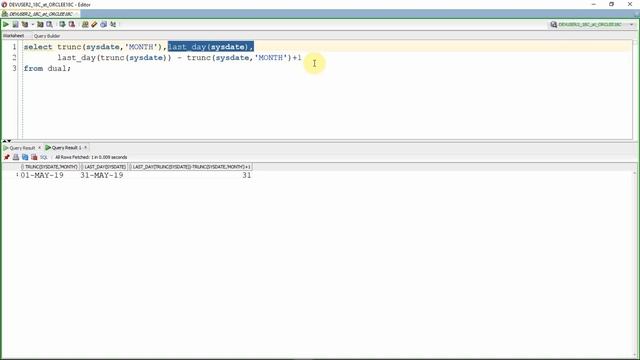Image resolution: width=640 pixels, height=360 pixels.
Task: Click the LAST_DAY(SYSDATE) column header
Action: point(105,167)
